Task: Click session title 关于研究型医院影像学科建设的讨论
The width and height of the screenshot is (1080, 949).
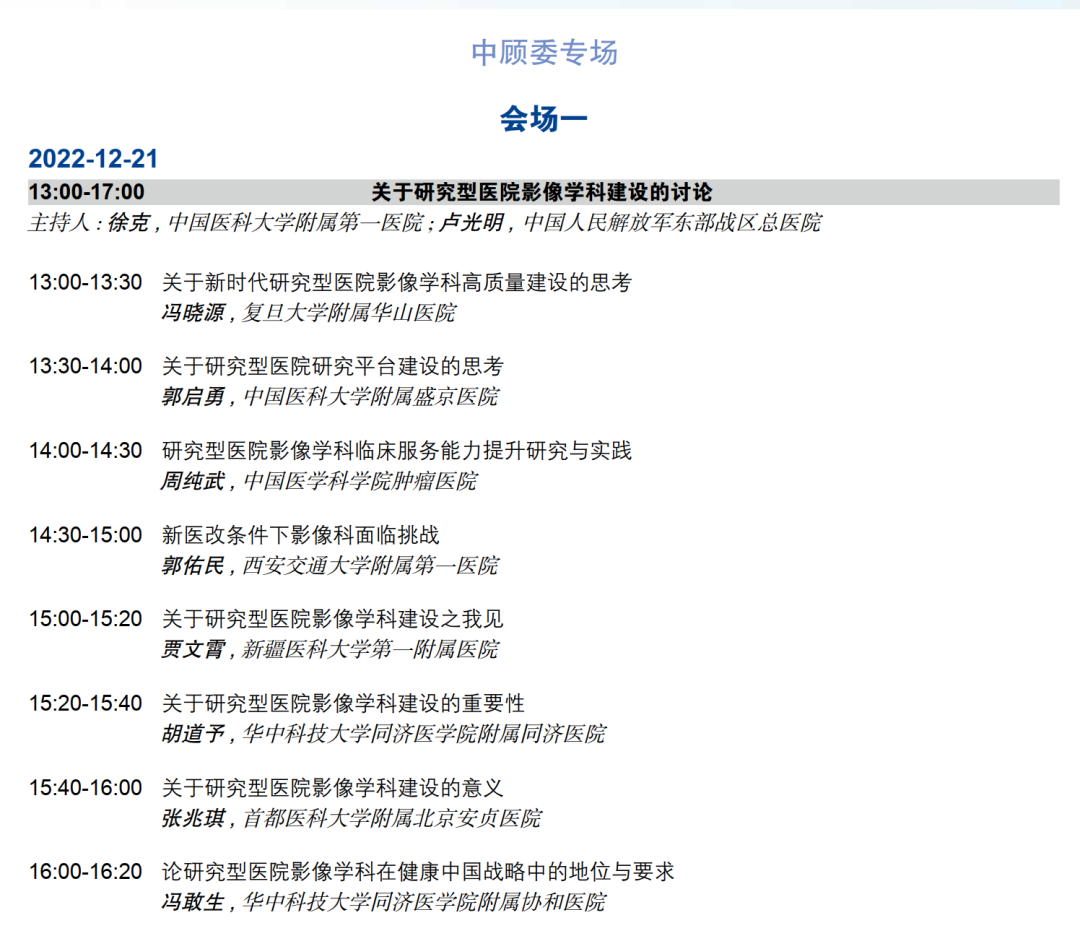Action: tap(542, 192)
